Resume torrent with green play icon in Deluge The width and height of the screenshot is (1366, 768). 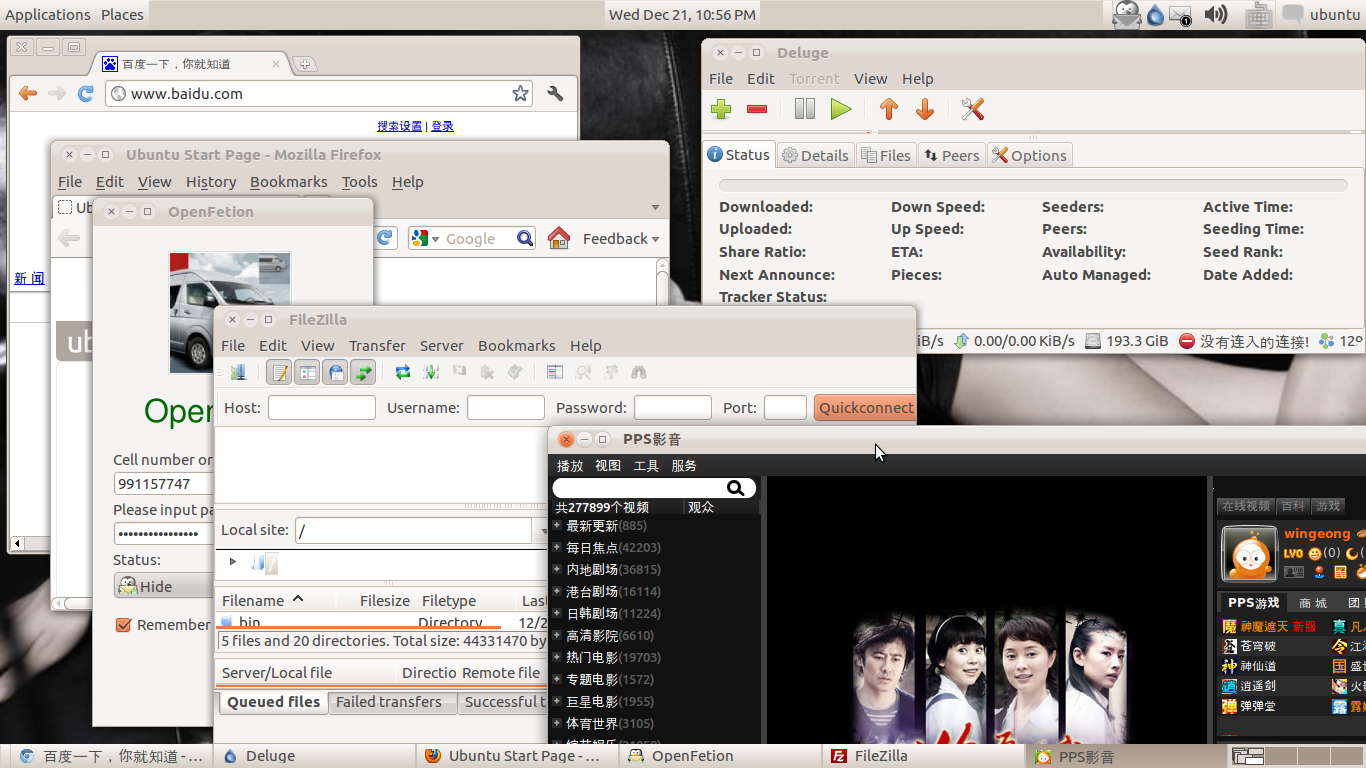841,109
